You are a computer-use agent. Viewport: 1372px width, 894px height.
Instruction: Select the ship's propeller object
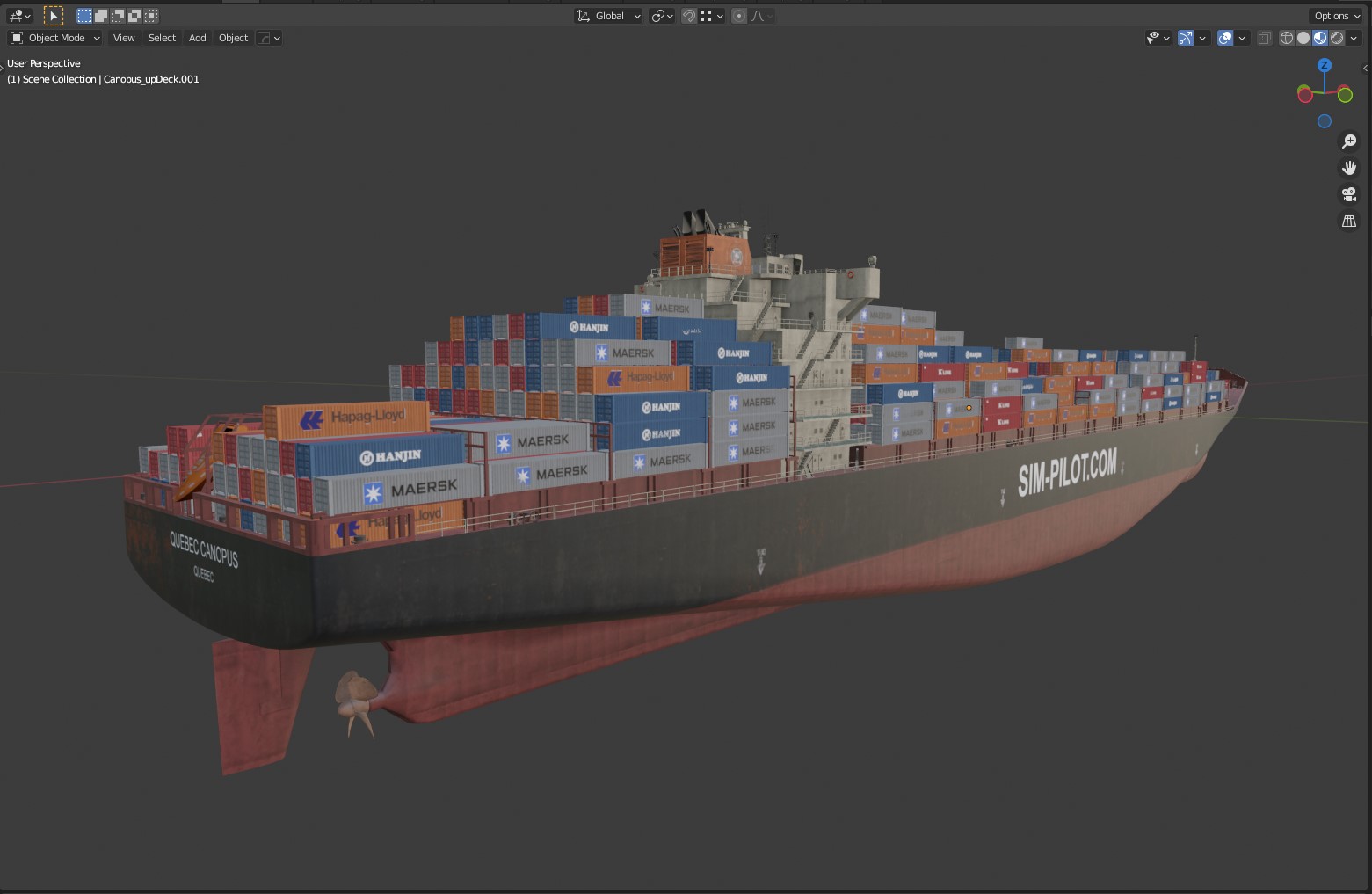356,703
